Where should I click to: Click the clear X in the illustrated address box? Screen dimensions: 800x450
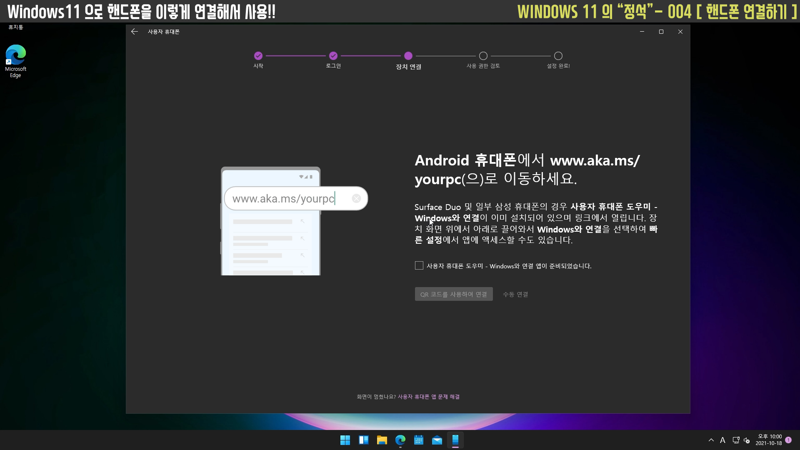[356, 198]
